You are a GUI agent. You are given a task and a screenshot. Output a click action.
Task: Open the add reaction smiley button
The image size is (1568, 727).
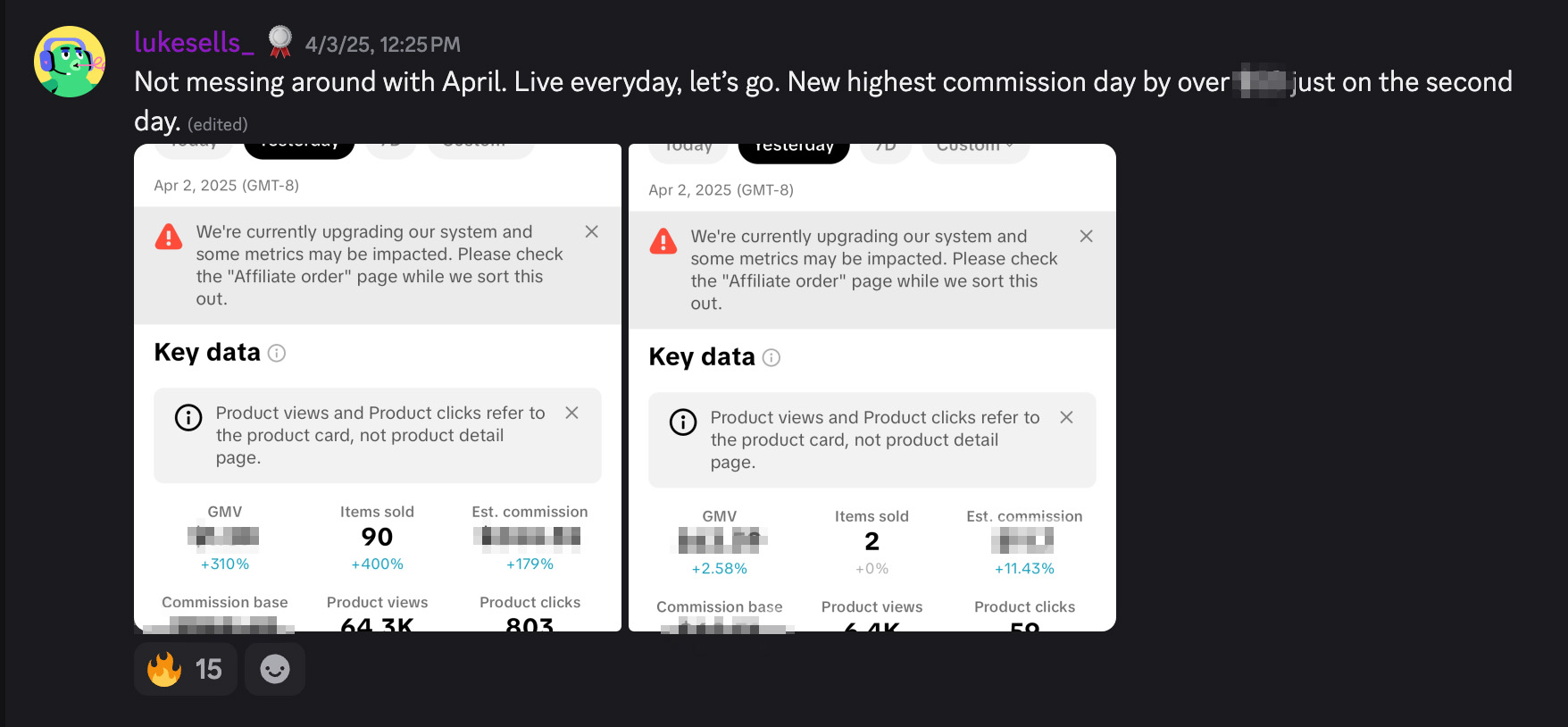pos(274,669)
